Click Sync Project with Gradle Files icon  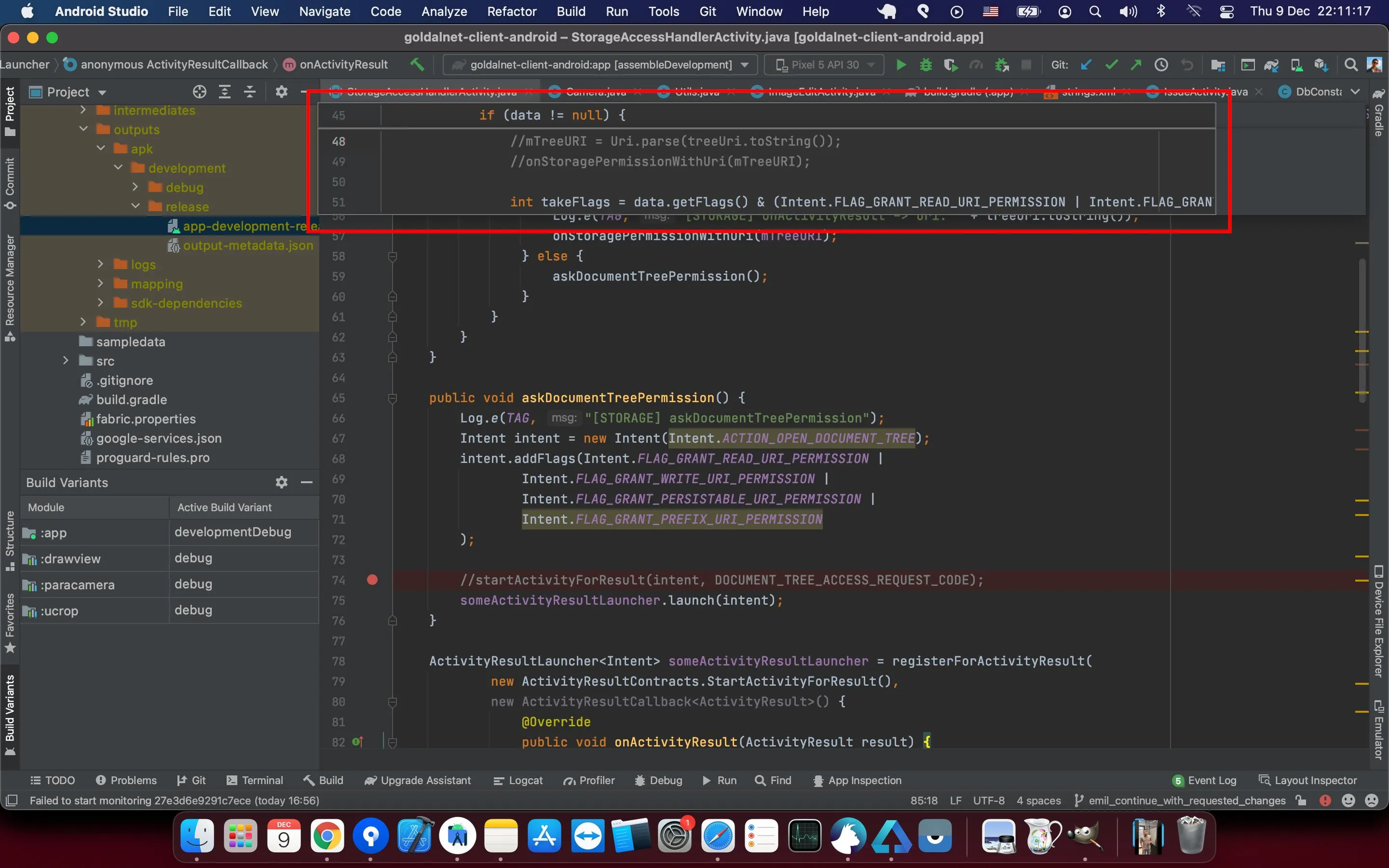pyautogui.click(x=1271, y=65)
